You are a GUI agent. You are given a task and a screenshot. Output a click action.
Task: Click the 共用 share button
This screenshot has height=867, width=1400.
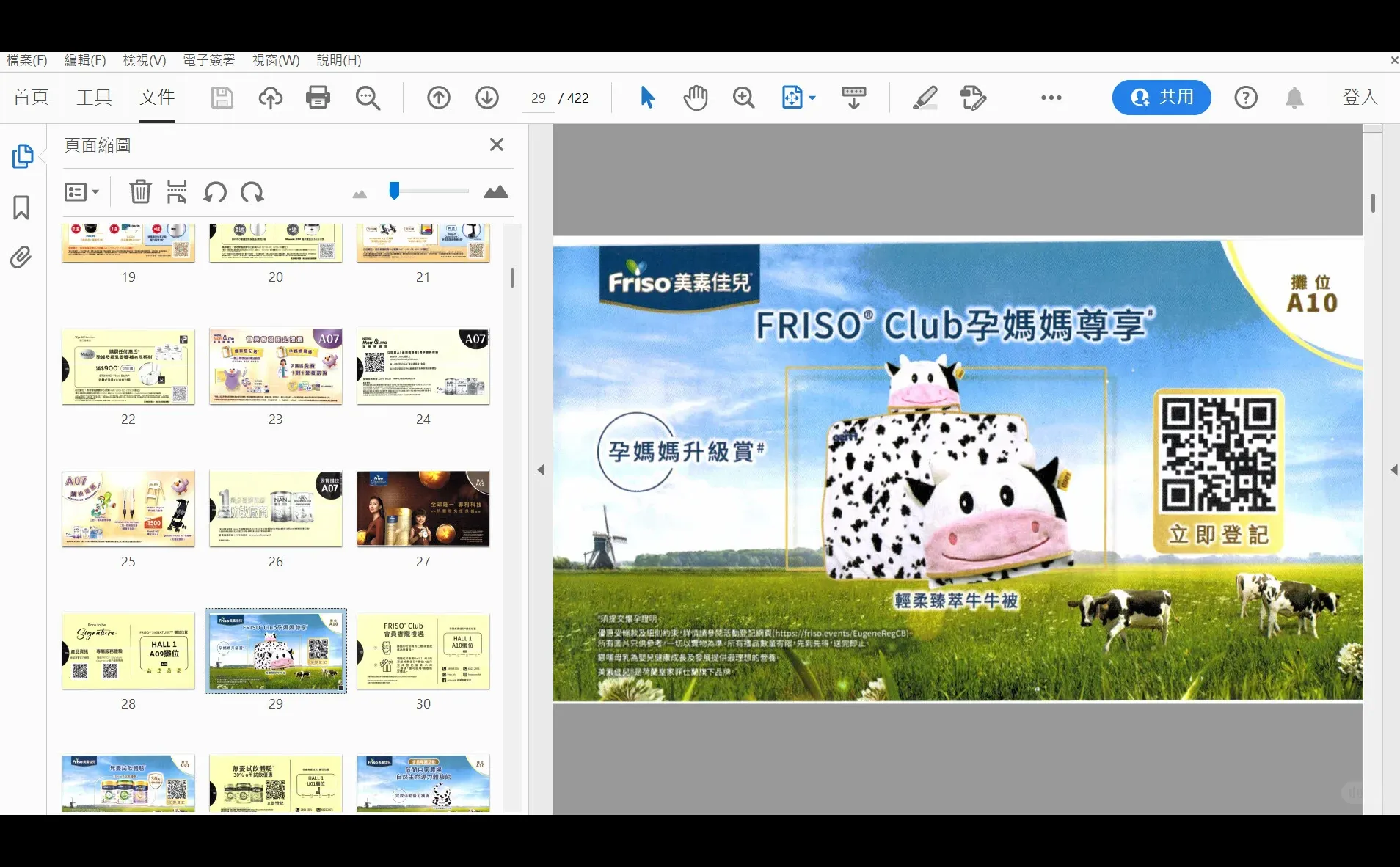point(1162,98)
